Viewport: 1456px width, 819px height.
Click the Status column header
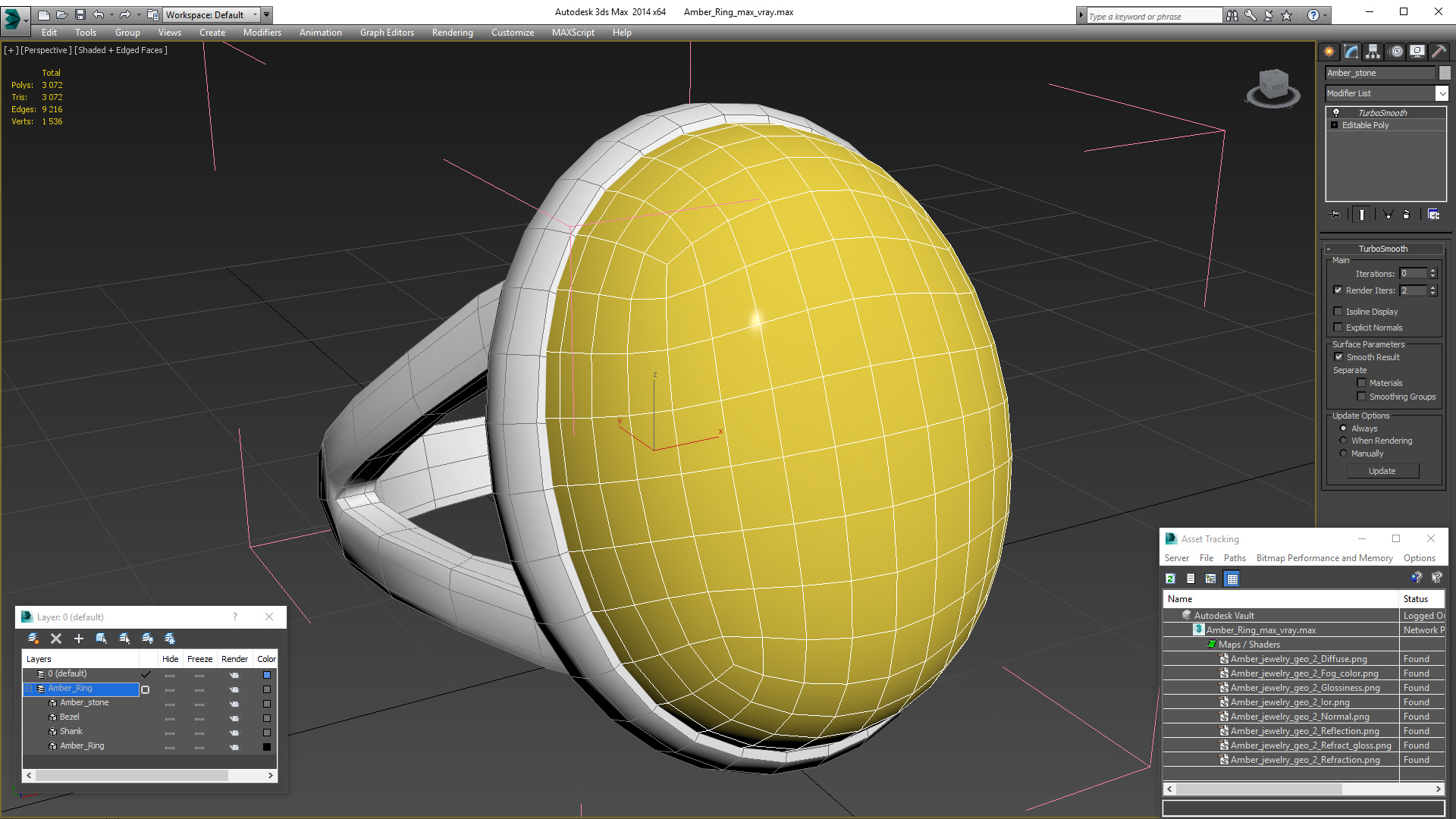pyautogui.click(x=1421, y=599)
